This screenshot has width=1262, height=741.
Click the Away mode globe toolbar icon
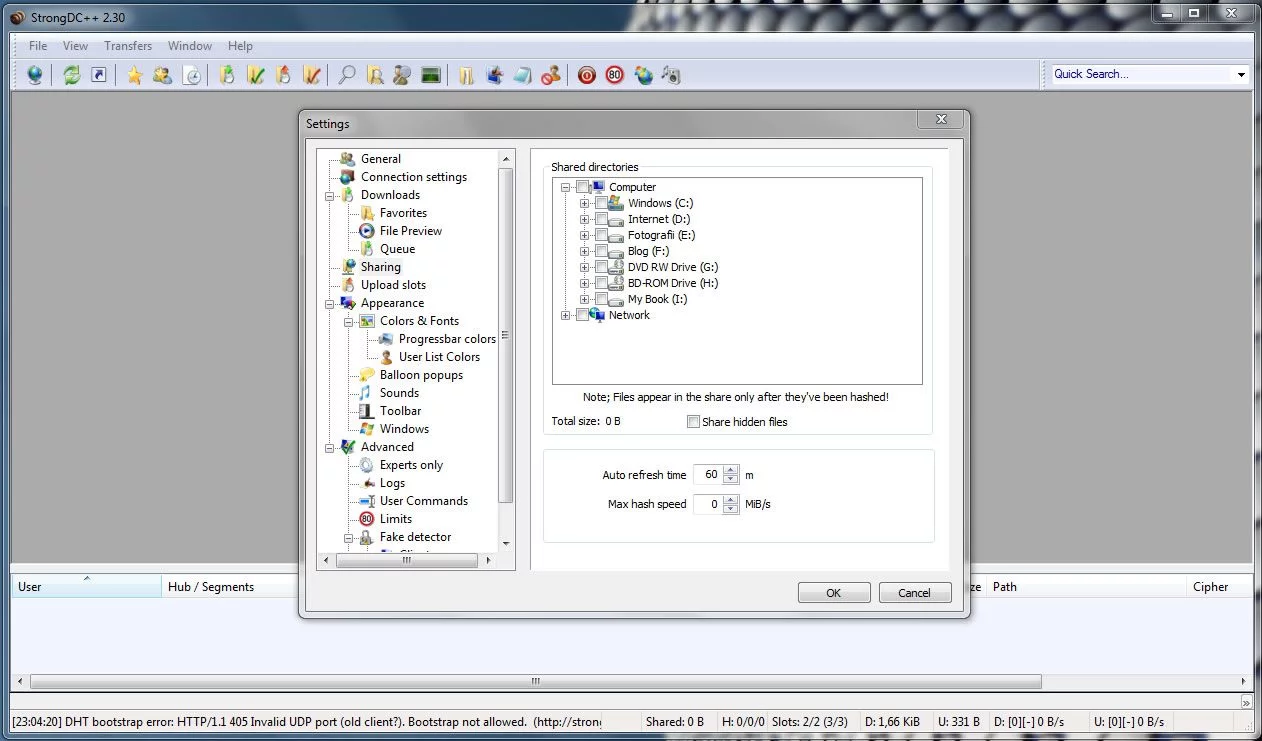pos(643,75)
